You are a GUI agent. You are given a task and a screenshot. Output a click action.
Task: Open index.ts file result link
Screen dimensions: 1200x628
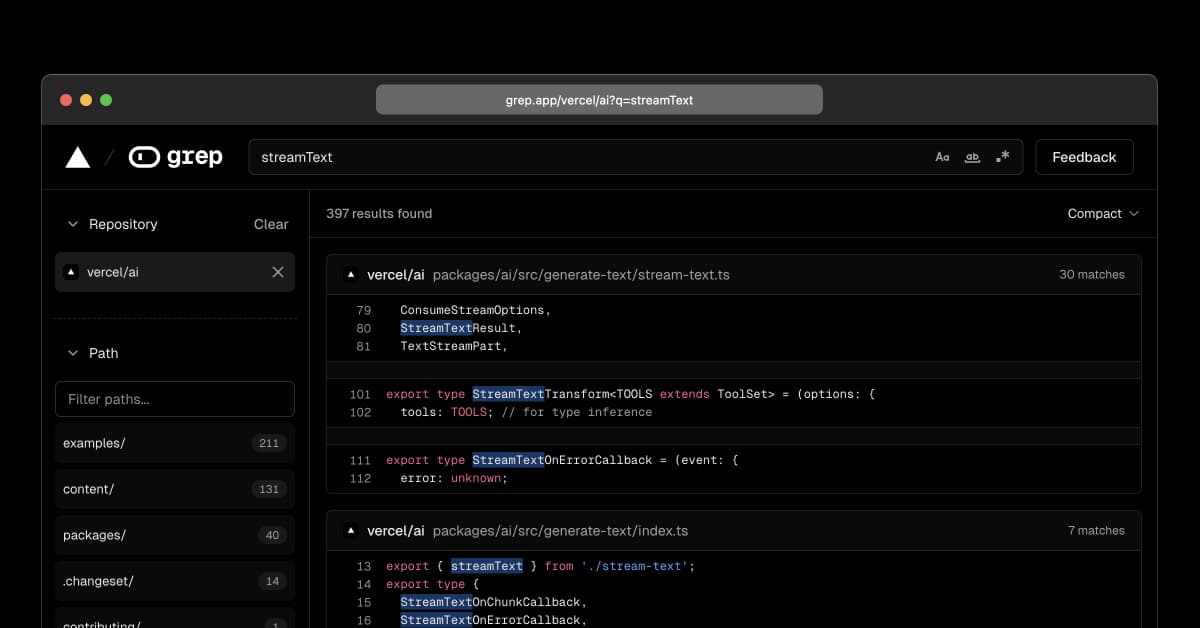pyautogui.click(x=560, y=531)
